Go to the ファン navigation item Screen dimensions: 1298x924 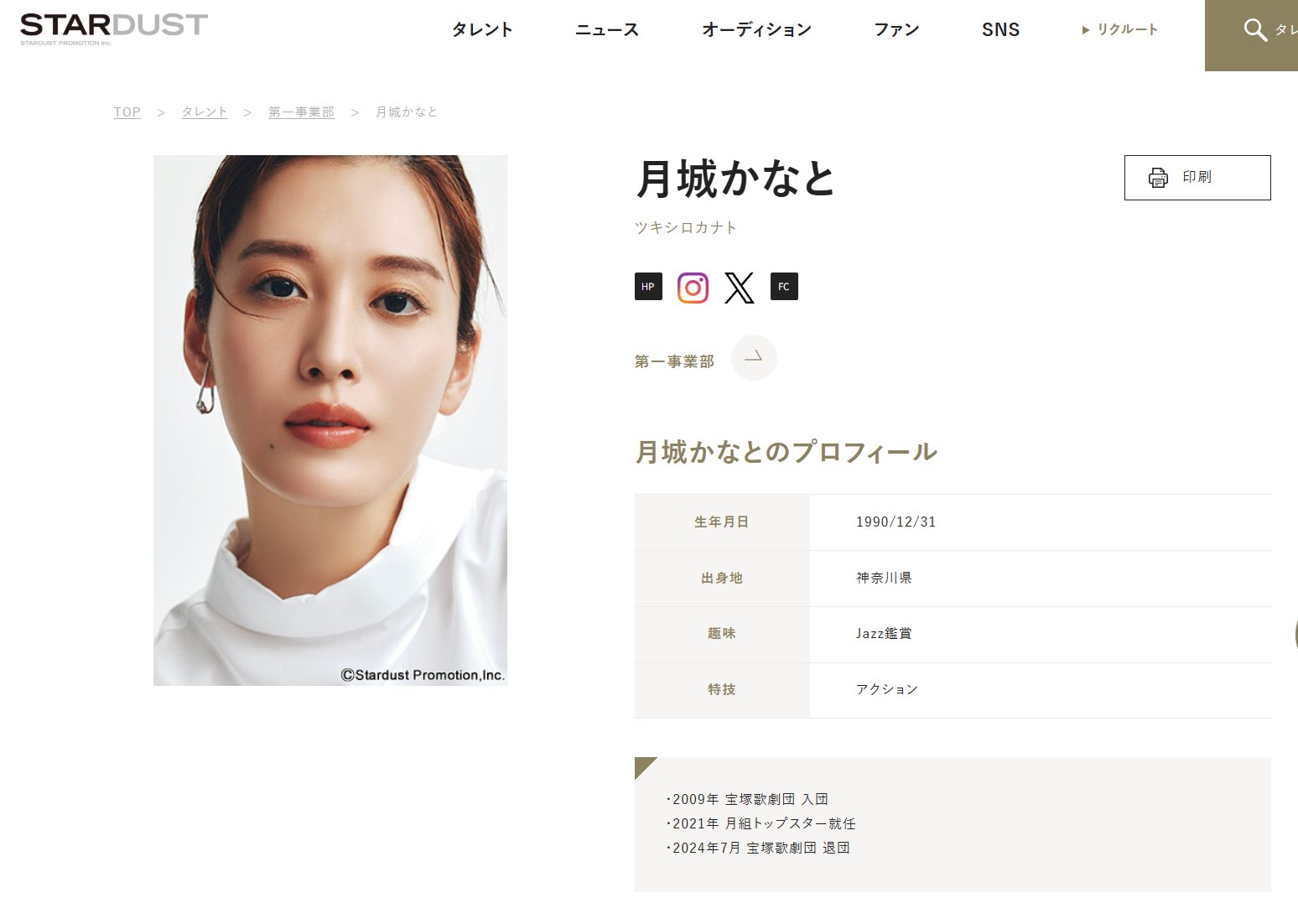click(x=896, y=29)
